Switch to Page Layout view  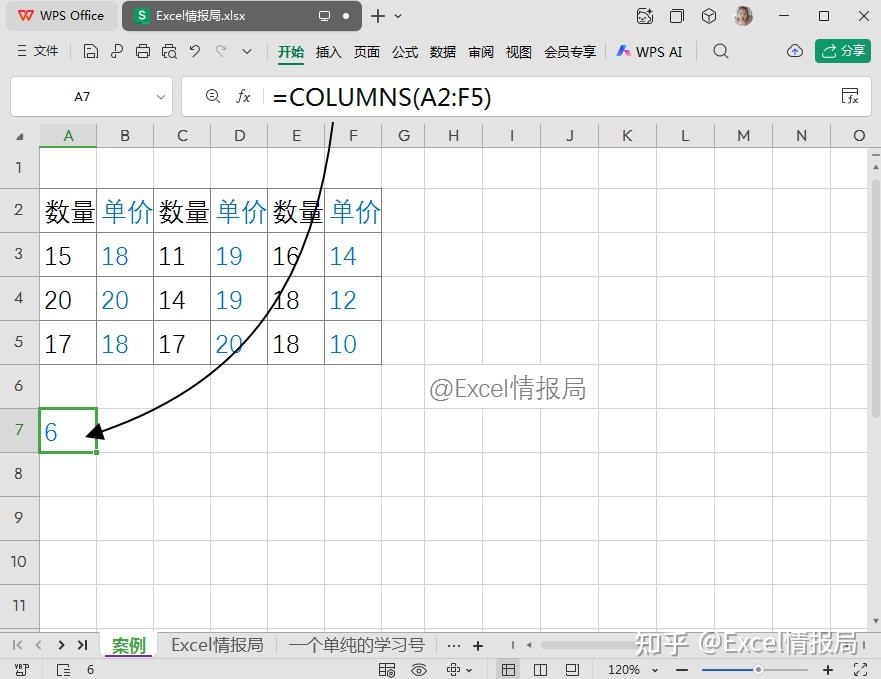pos(572,669)
